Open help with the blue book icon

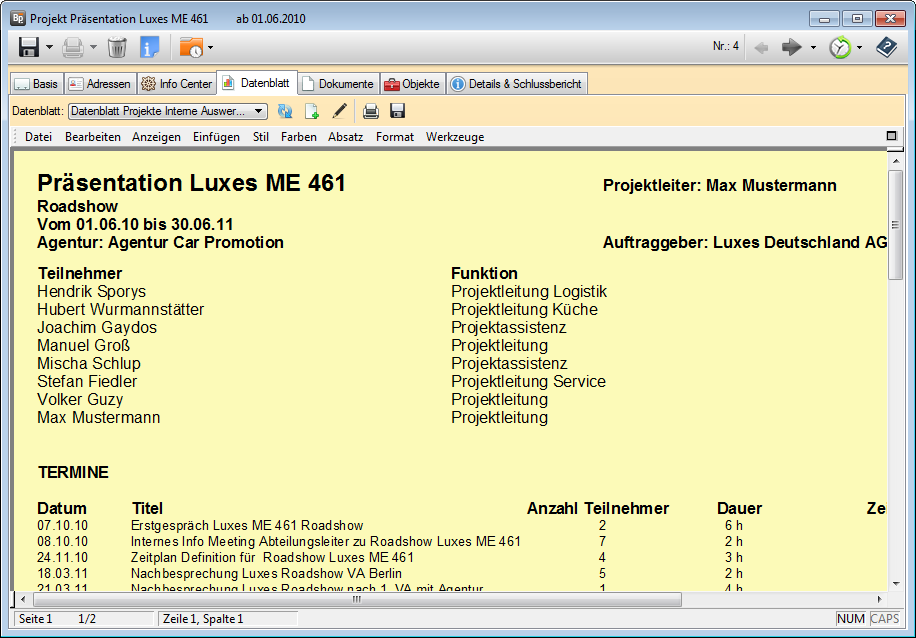885,46
